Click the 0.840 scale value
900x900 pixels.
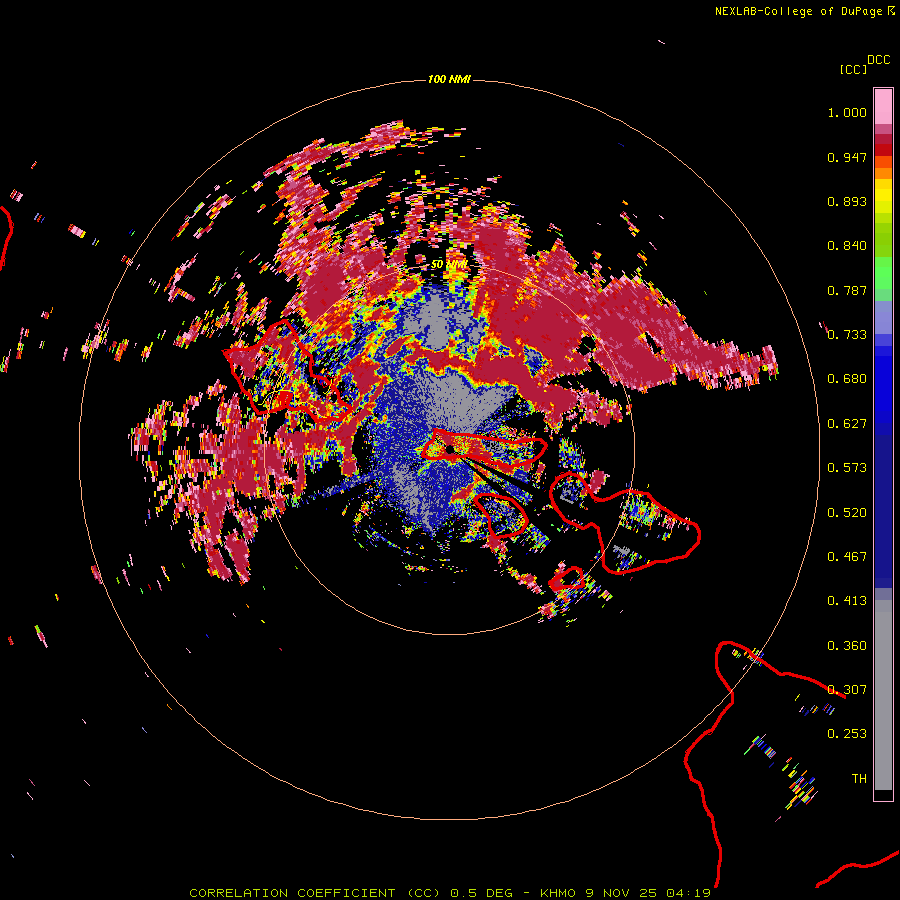(847, 246)
